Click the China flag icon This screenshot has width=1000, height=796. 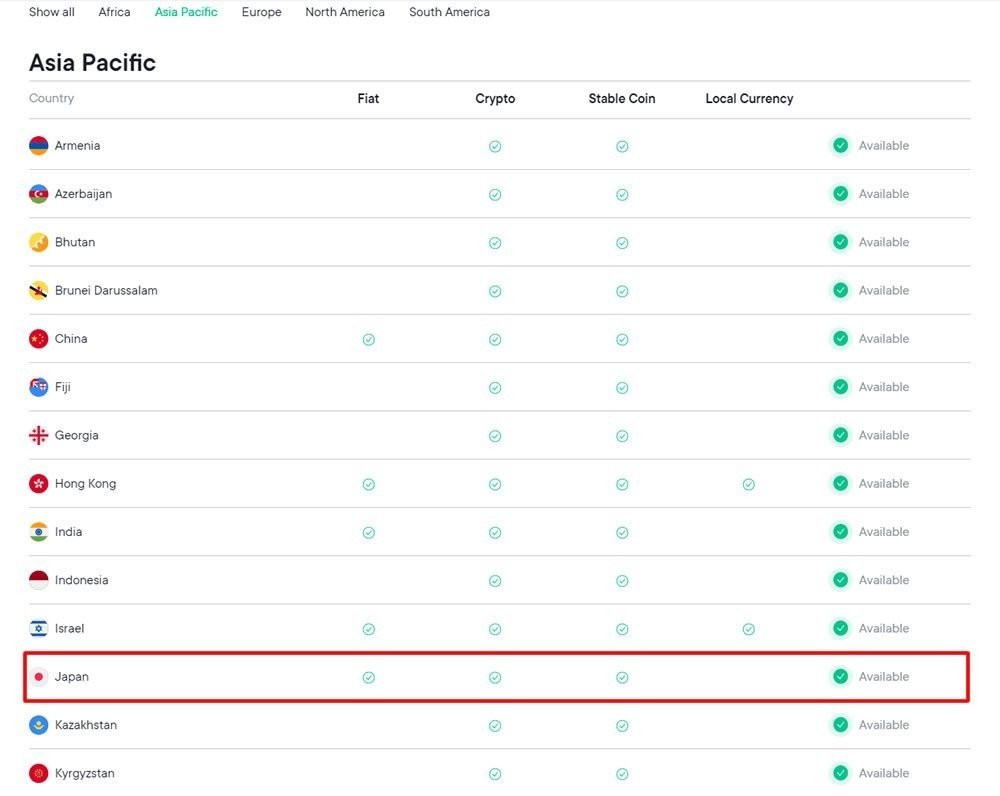click(39, 339)
